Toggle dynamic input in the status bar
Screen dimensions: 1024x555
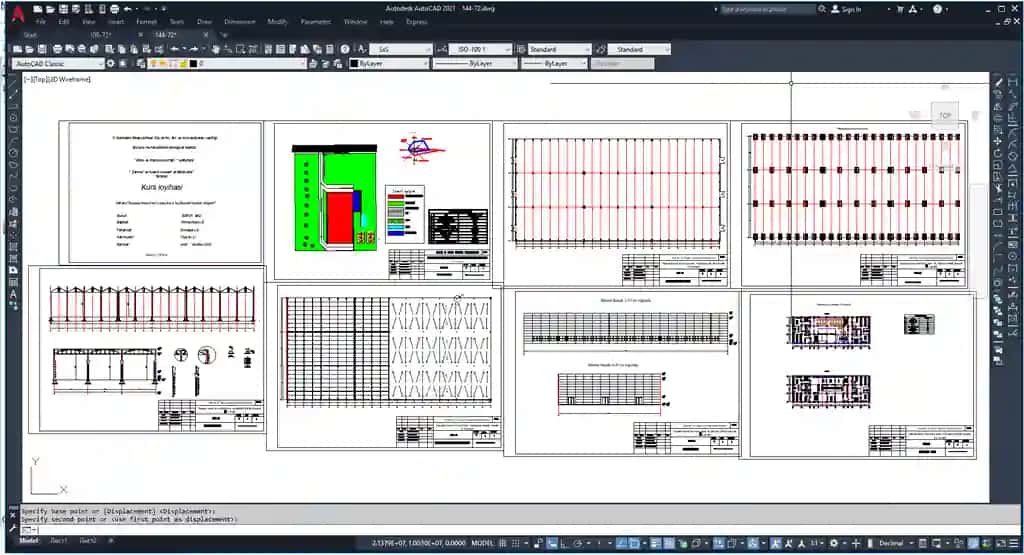point(552,543)
